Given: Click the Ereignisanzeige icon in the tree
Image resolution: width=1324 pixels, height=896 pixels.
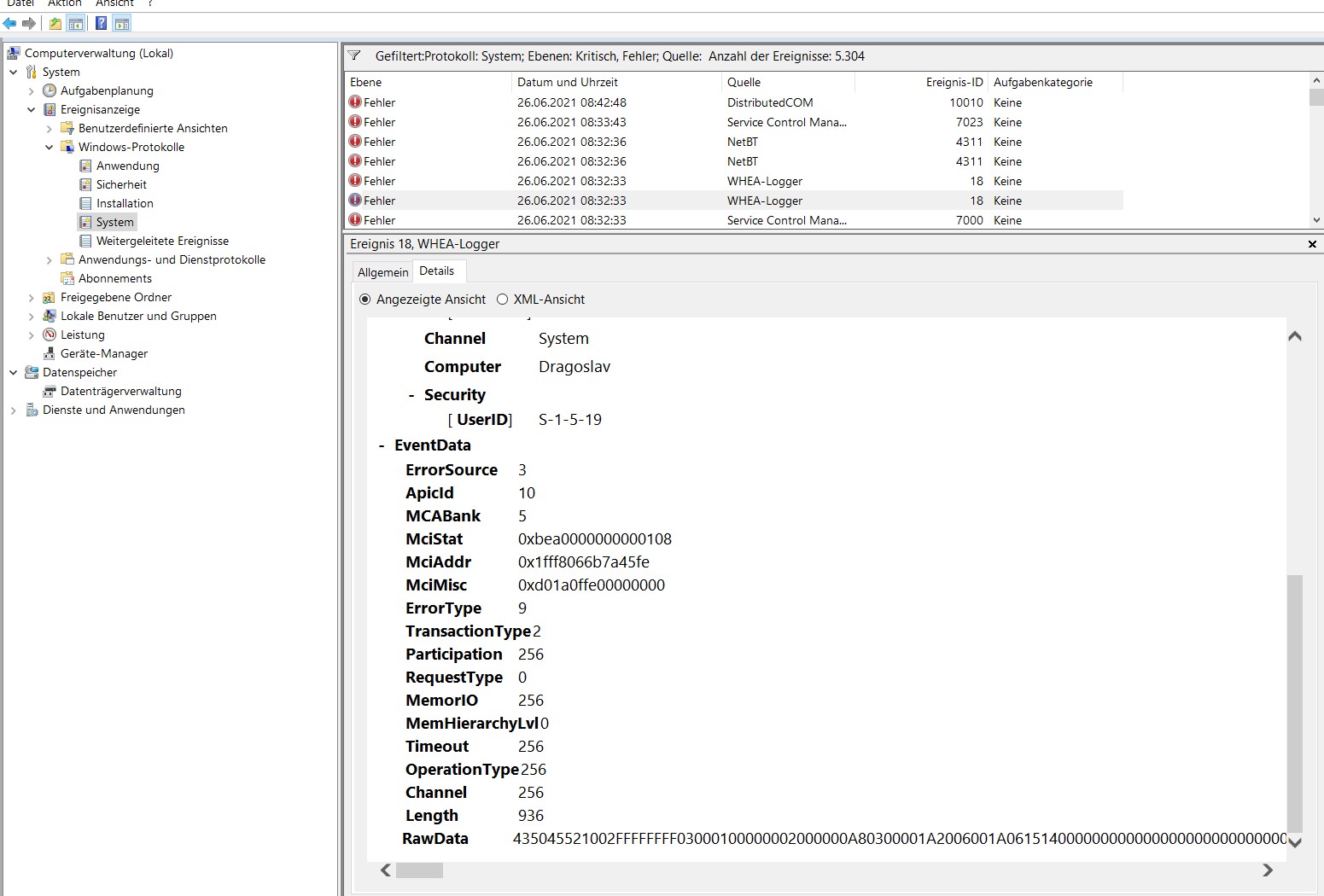Looking at the screenshot, I should [x=50, y=109].
